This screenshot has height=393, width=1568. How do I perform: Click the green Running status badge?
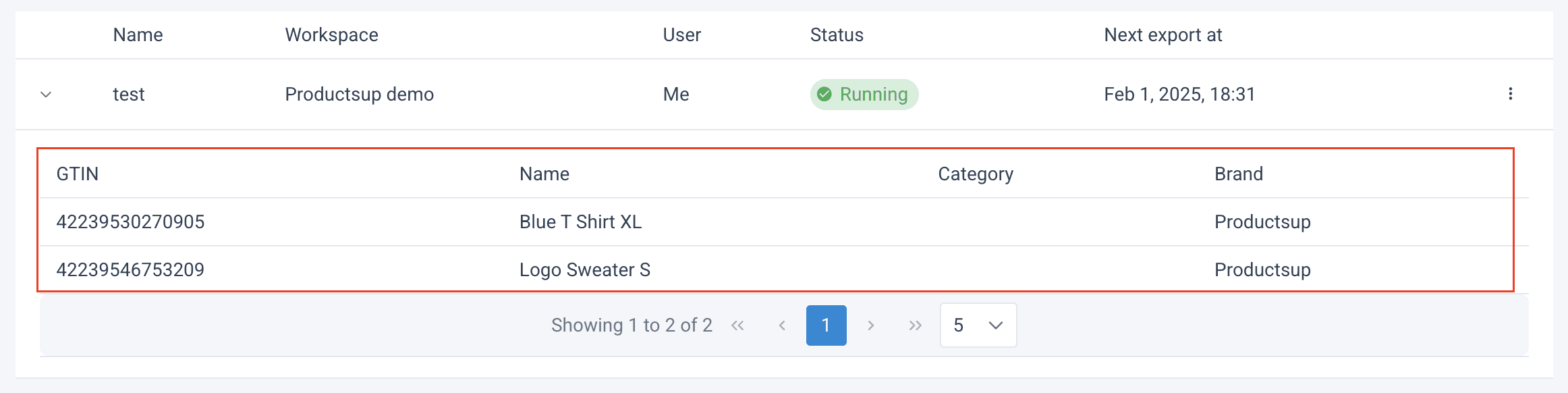coord(864,95)
